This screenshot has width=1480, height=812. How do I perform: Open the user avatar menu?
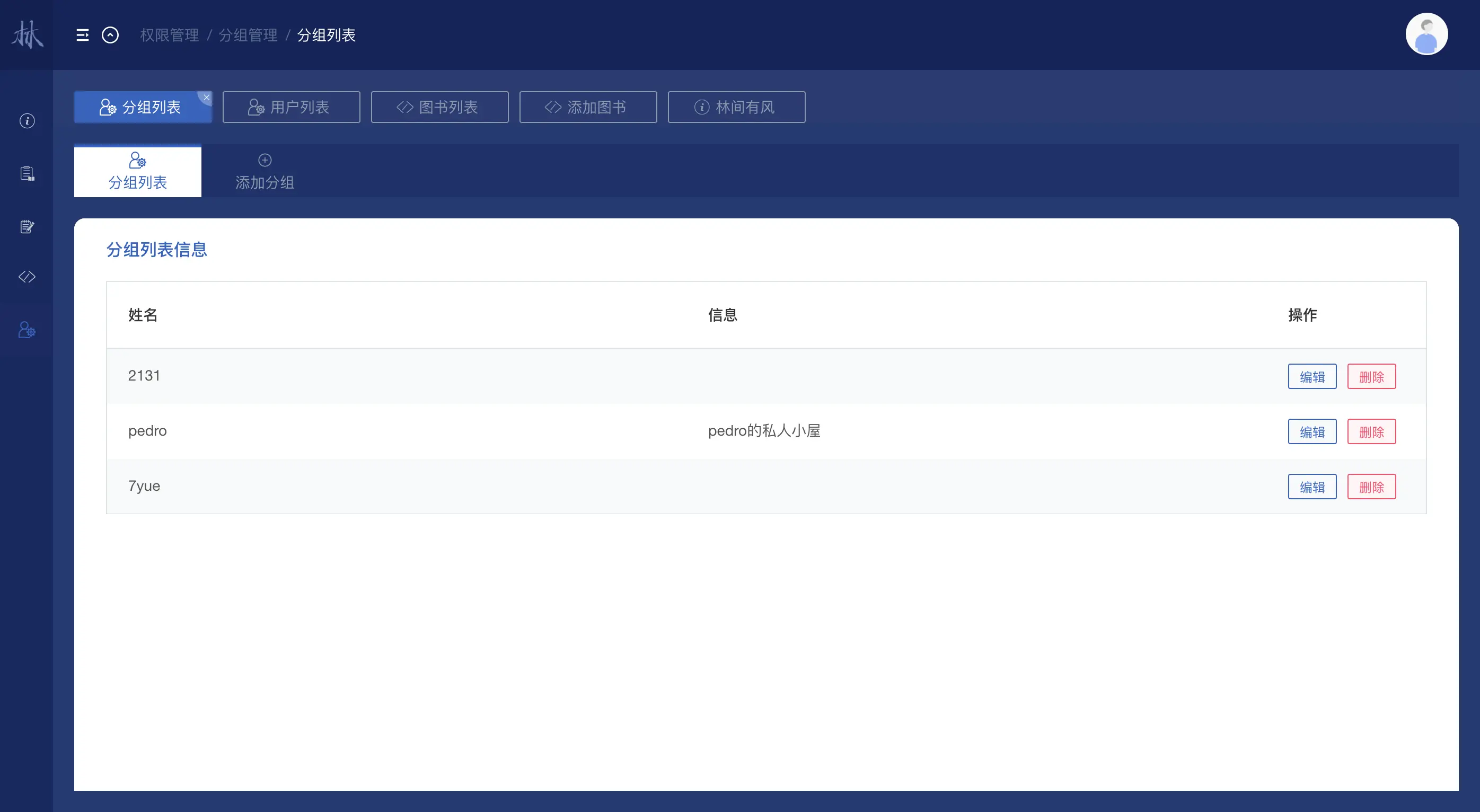[1426, 34]
